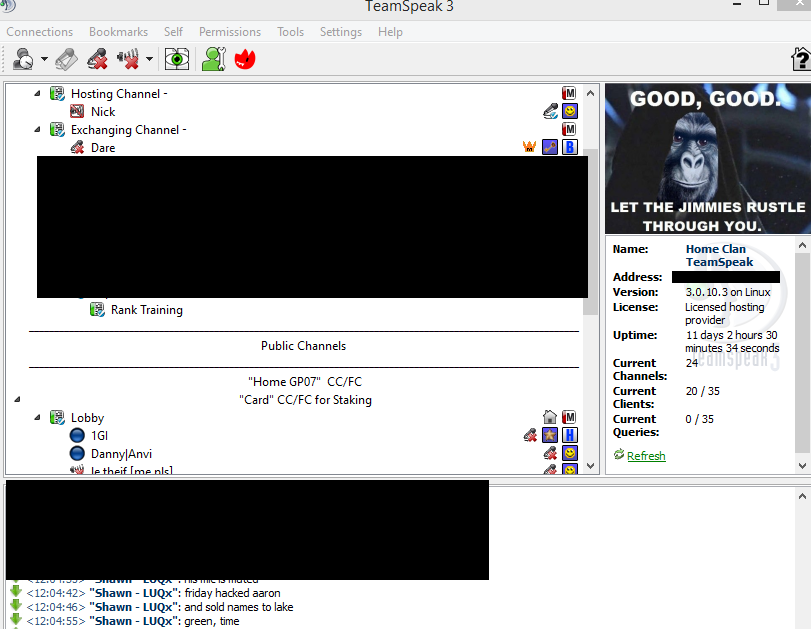Open the Settings menu
The image size is (811, 629).
[341, 32]
